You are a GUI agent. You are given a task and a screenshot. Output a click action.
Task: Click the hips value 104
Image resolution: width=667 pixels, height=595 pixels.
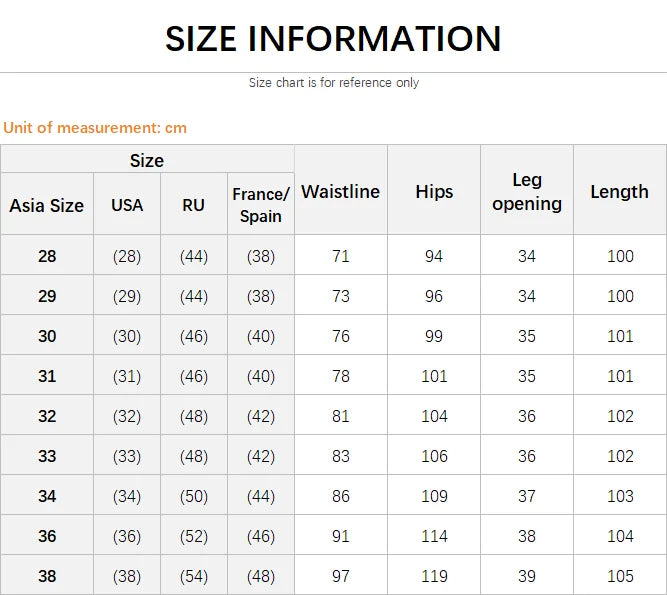coord(434,416)
